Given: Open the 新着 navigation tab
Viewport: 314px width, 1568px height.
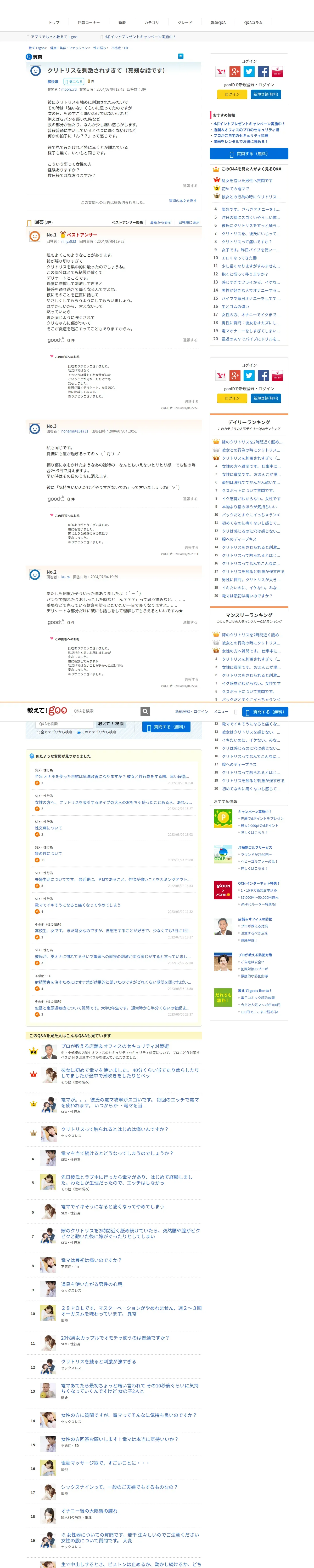Looking at the screenshot, I should (x=122, y=22).
